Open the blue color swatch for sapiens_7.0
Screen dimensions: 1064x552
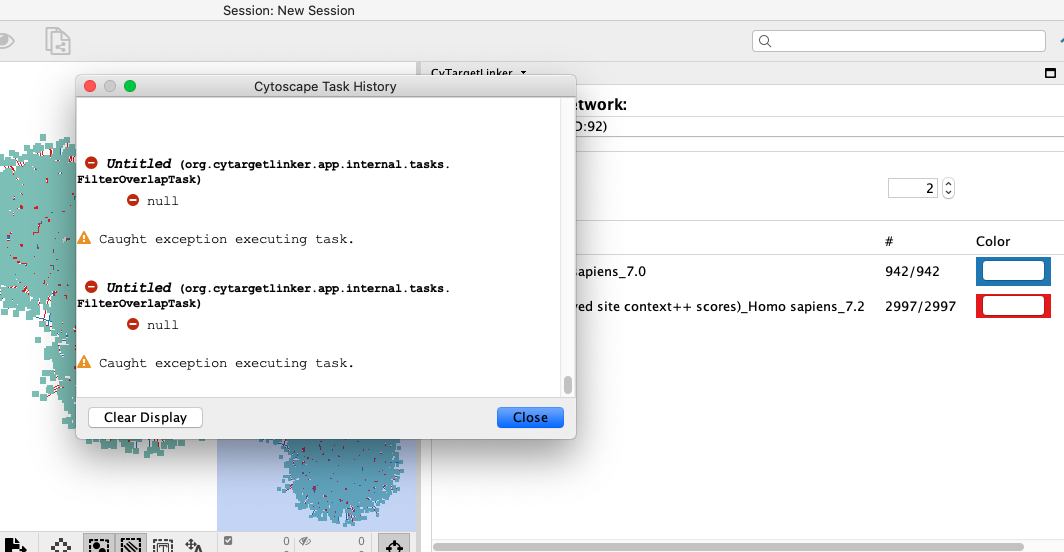click(x=1013, y=271)
